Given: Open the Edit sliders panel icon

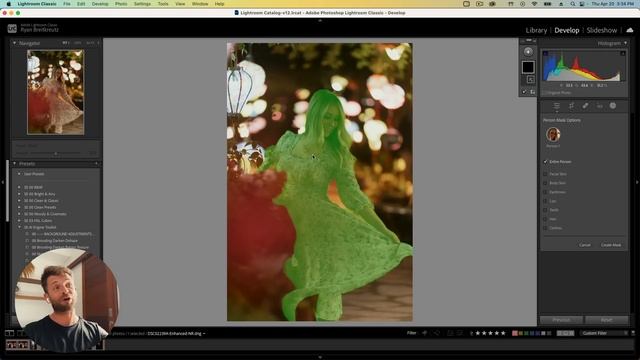Looking at the screenshot, I should click(556, 106).
